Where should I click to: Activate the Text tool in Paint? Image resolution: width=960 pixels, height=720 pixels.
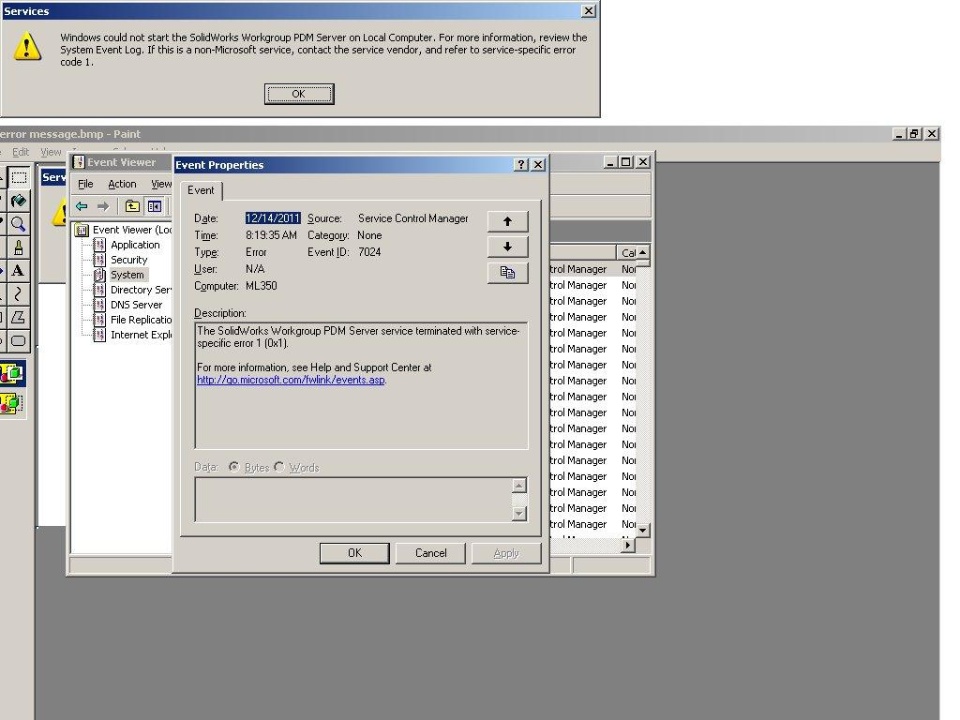18,271
